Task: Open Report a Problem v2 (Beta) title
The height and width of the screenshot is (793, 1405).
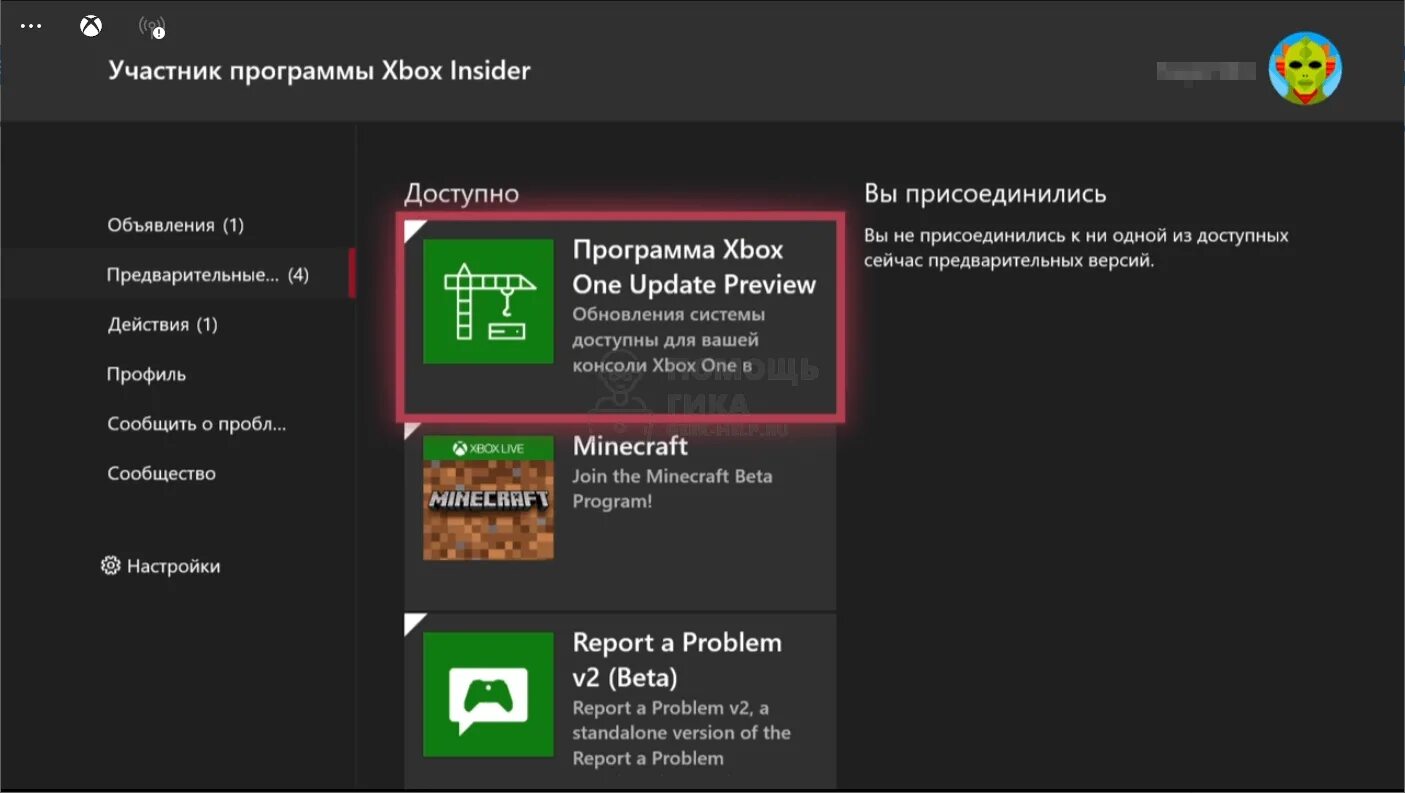Action: coord(677,660)
